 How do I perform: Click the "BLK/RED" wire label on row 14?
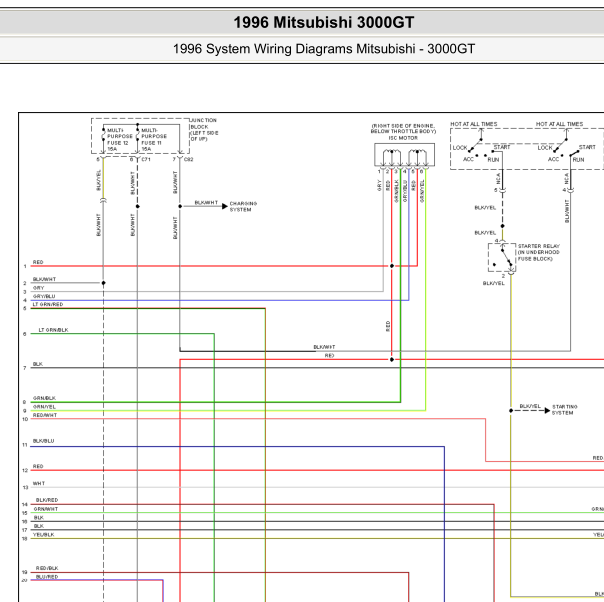point(47,500)
